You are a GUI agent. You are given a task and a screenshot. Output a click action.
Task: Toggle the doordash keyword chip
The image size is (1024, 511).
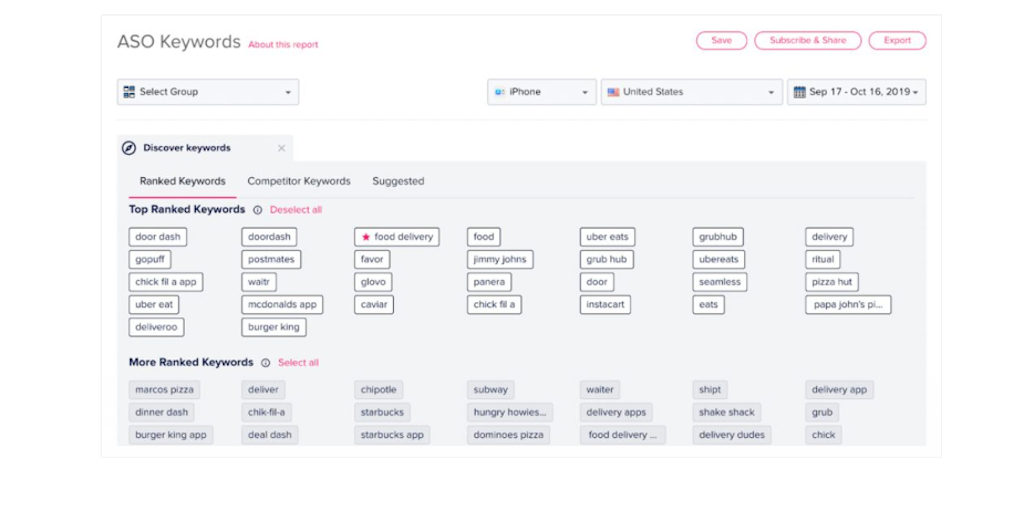(270, 237)
